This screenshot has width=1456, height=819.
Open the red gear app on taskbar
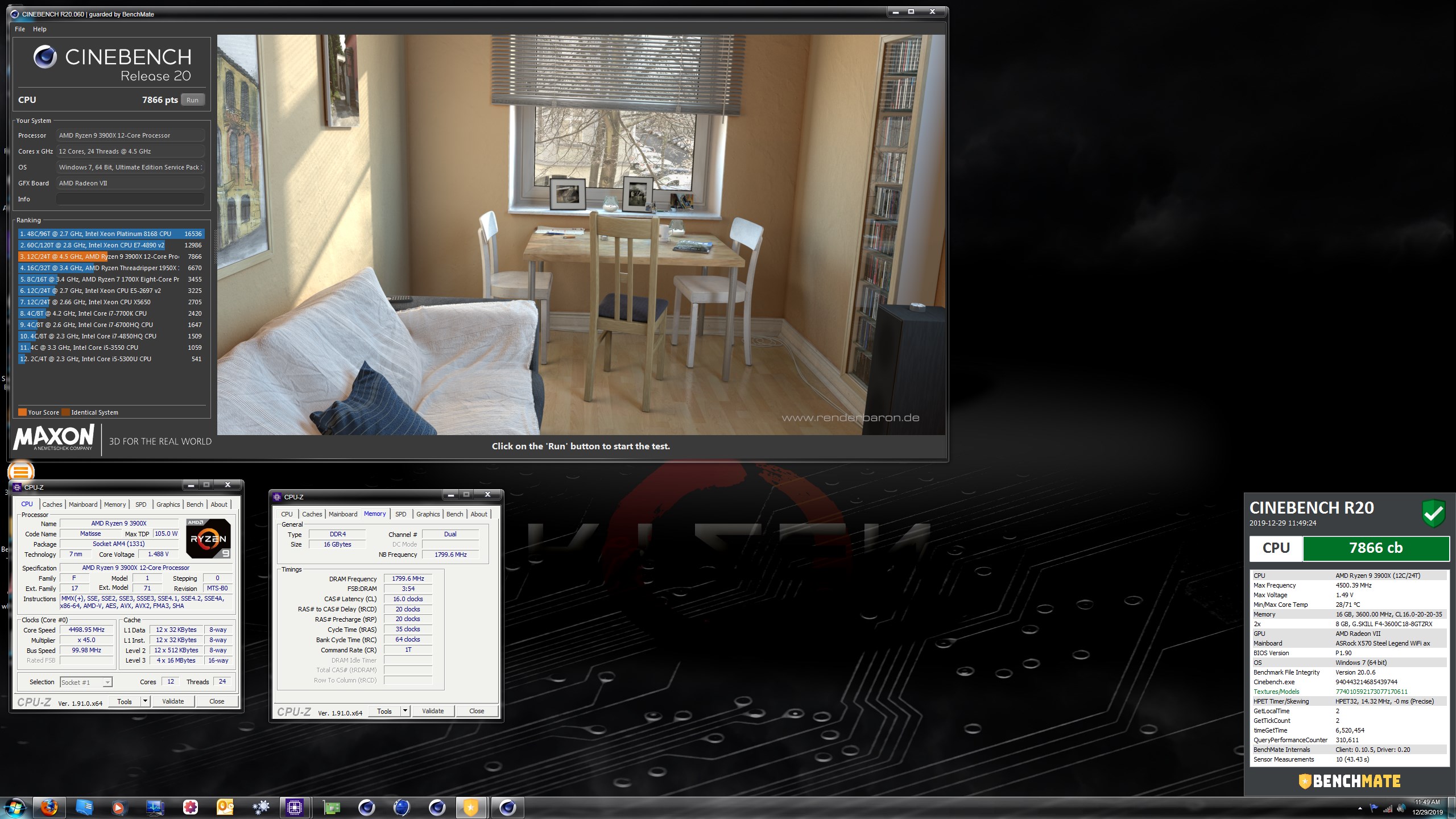tap(190, 808)
